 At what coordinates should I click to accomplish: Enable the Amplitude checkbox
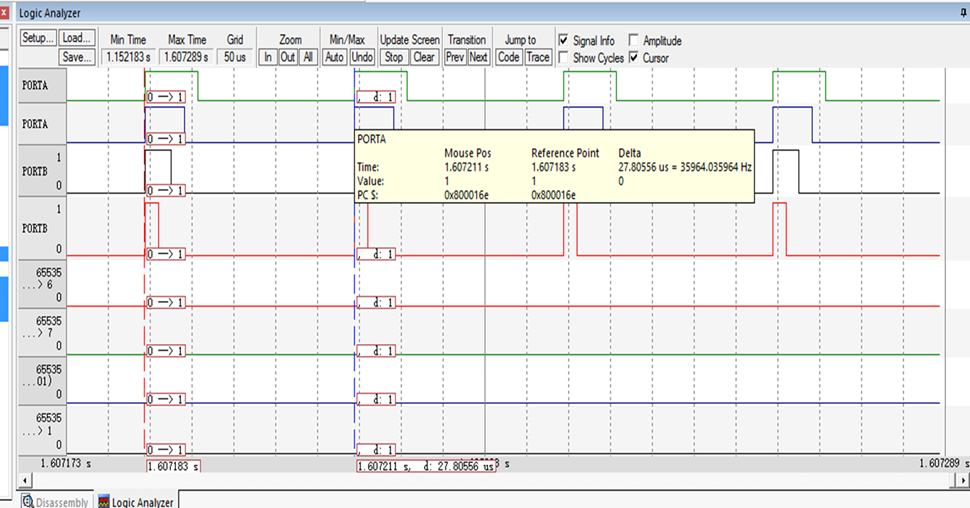click(x=634, y=41)
